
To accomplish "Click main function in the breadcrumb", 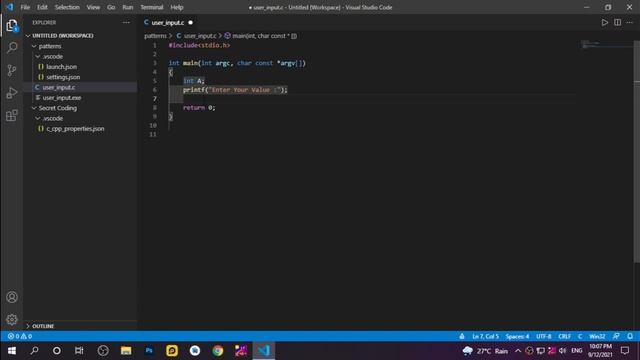I will pyautogui.click(x=260, y=36).
